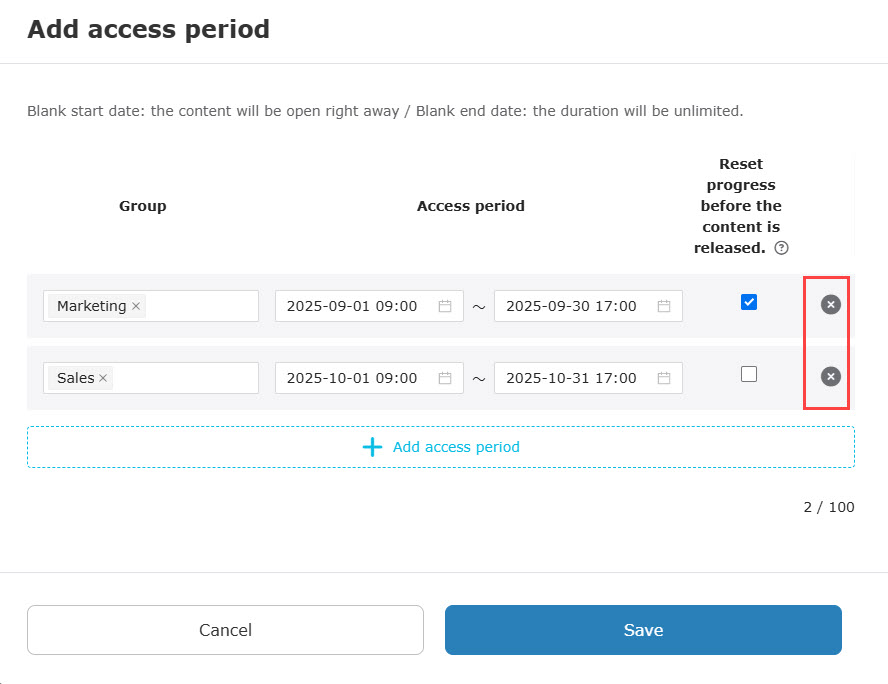Click the 2025-10-31 17:00 end date text
The width and height of the screenshot is (888, 684).
coord(571,378)
